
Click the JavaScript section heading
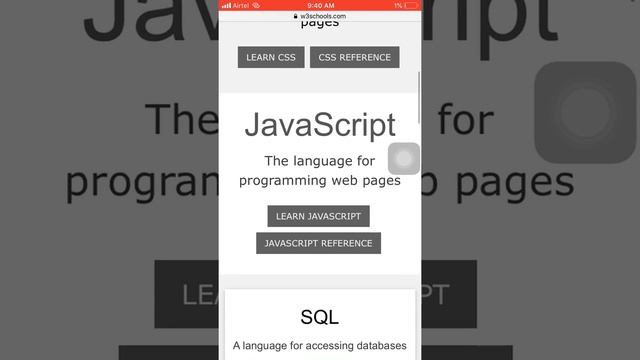pos(320,124)
